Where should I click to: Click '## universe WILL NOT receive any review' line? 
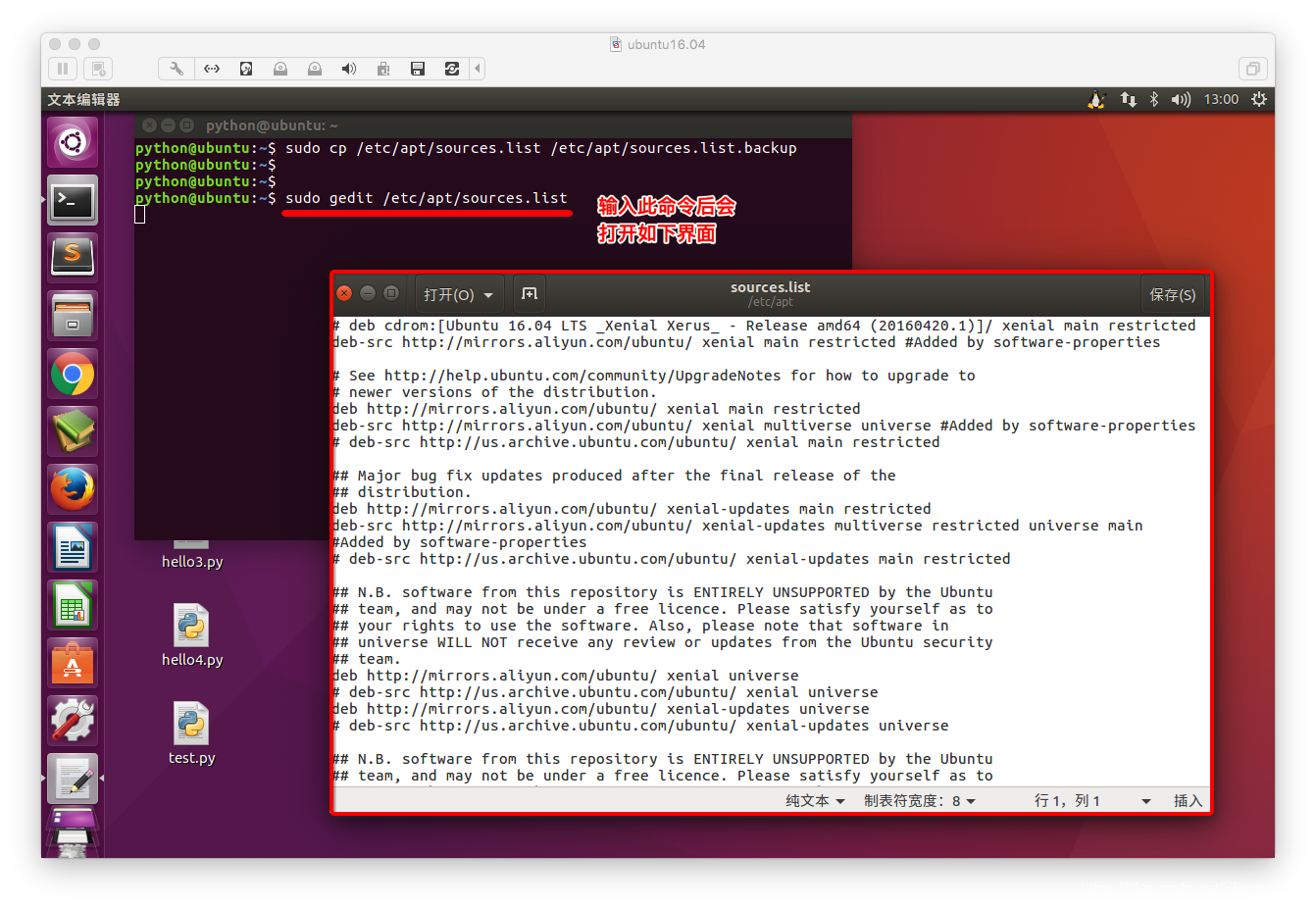(x=663, y=642)
